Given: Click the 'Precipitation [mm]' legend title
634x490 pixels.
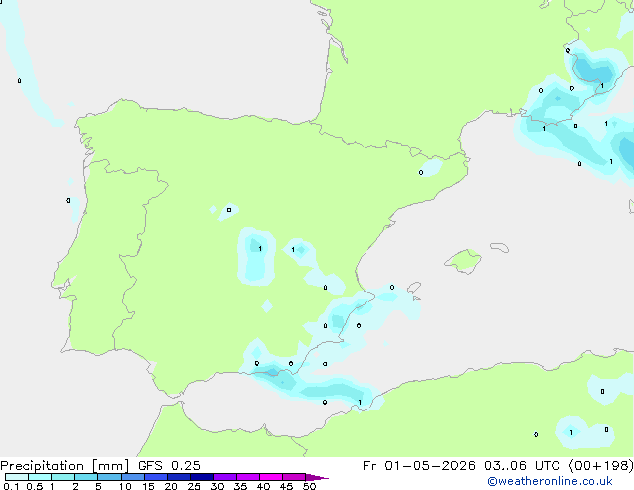Looking at the screenshot, I should [x=65, y=466].
